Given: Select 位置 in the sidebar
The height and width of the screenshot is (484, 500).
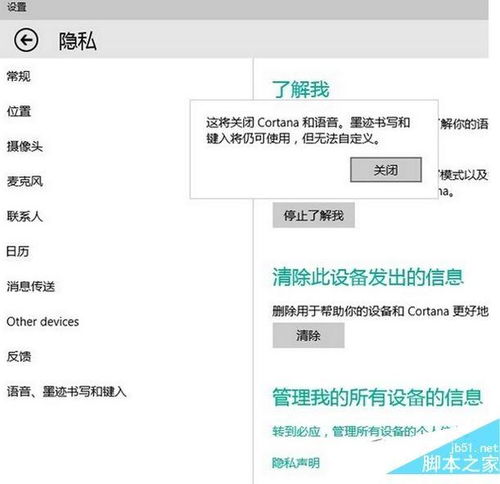Looking at the screenshot, I should click(x=19, y=111).
